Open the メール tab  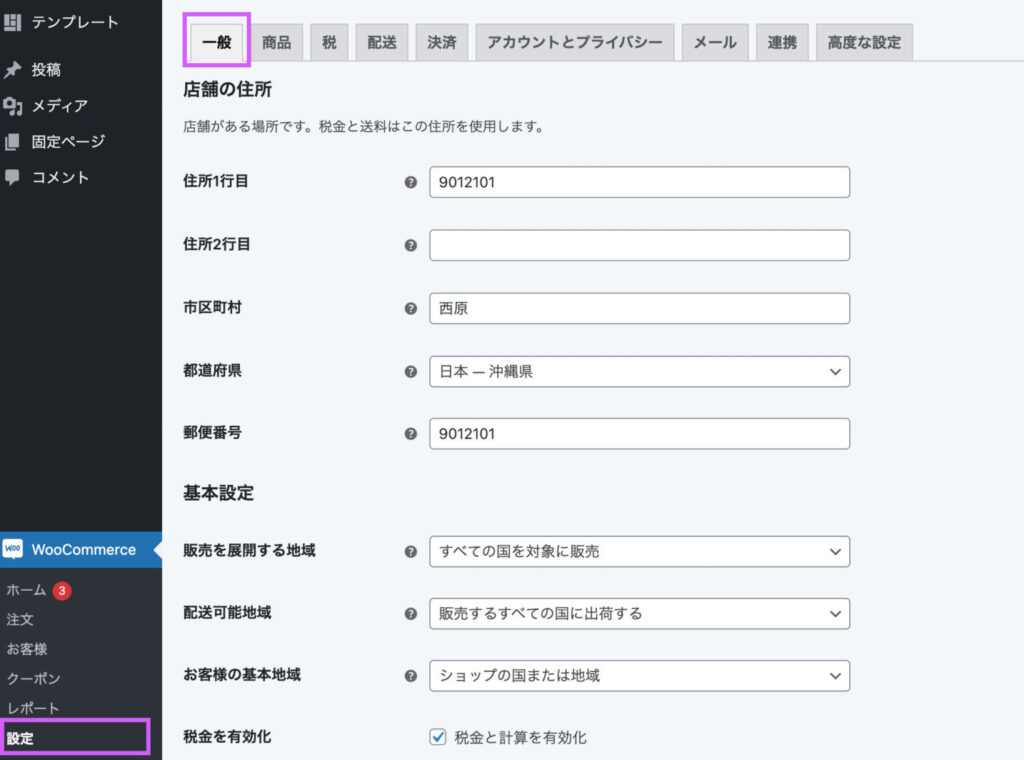click(x=715, y=42)
